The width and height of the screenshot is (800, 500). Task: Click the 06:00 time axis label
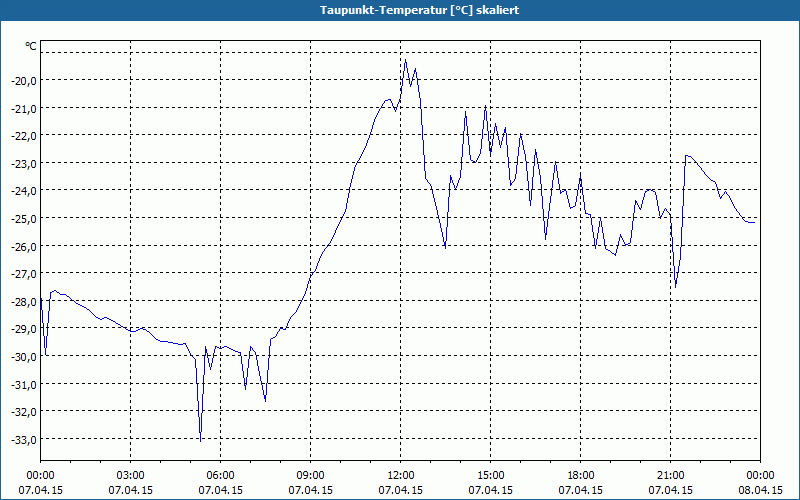point(220,476)
